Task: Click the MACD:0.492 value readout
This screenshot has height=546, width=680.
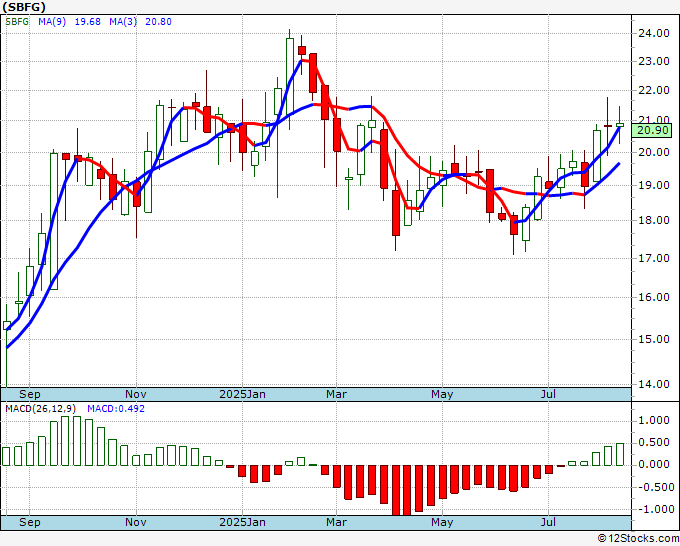Action: 116,409
